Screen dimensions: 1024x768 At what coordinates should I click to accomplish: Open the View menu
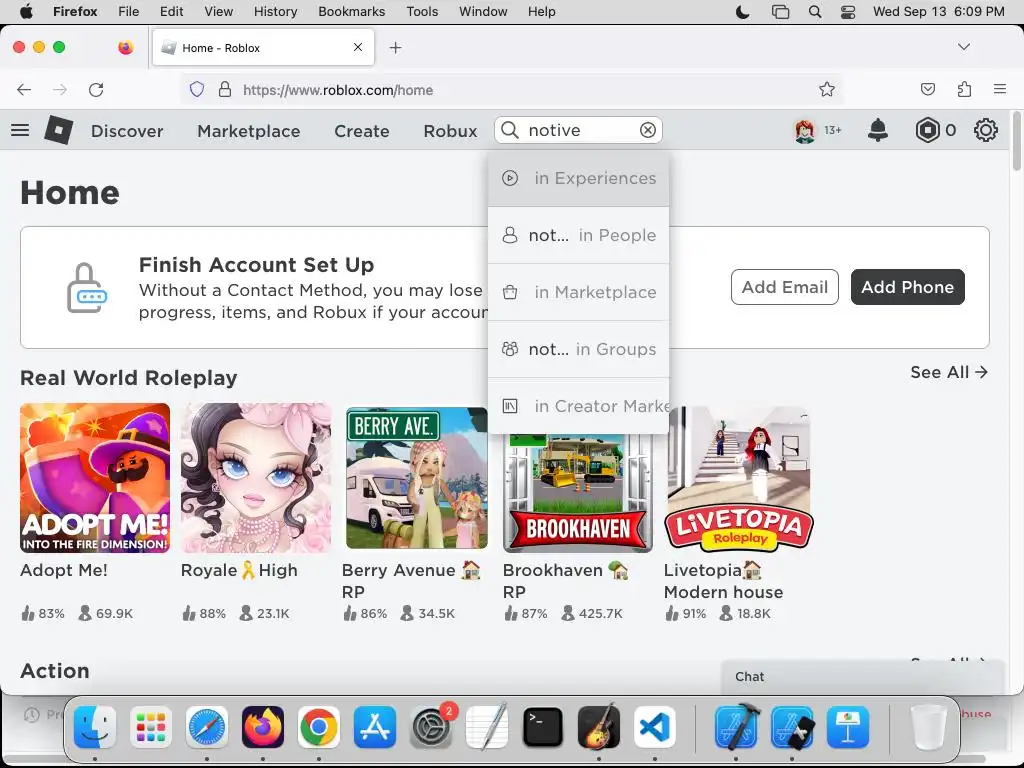[x=218, y=11]
